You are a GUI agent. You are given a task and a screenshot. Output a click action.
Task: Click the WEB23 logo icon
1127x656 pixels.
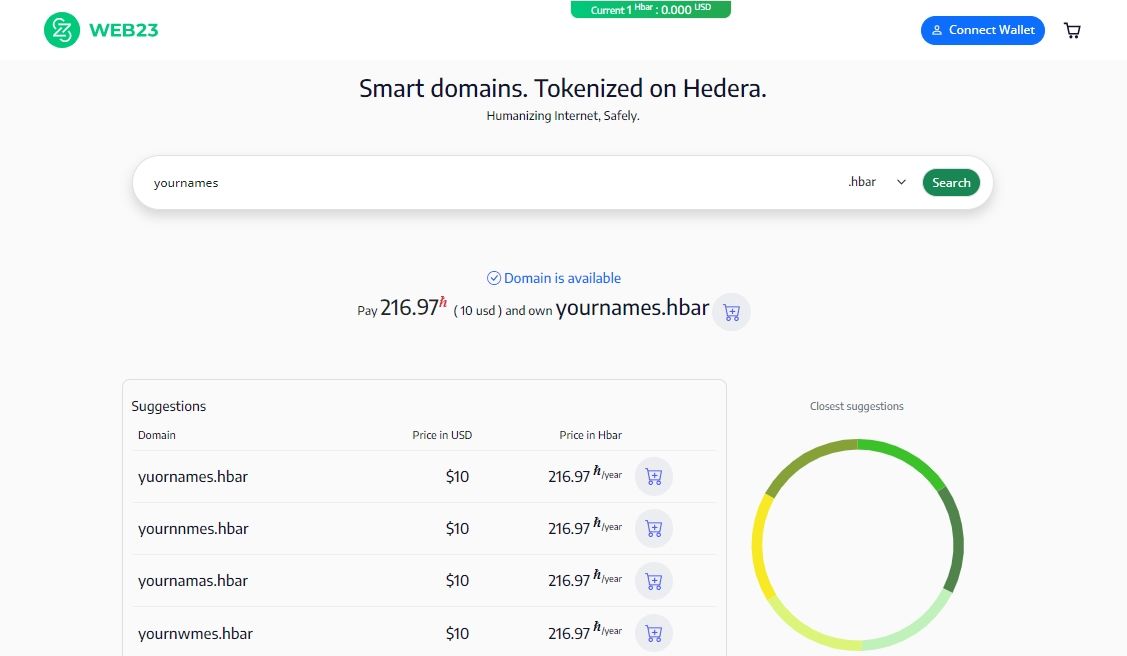click(62, 30)
